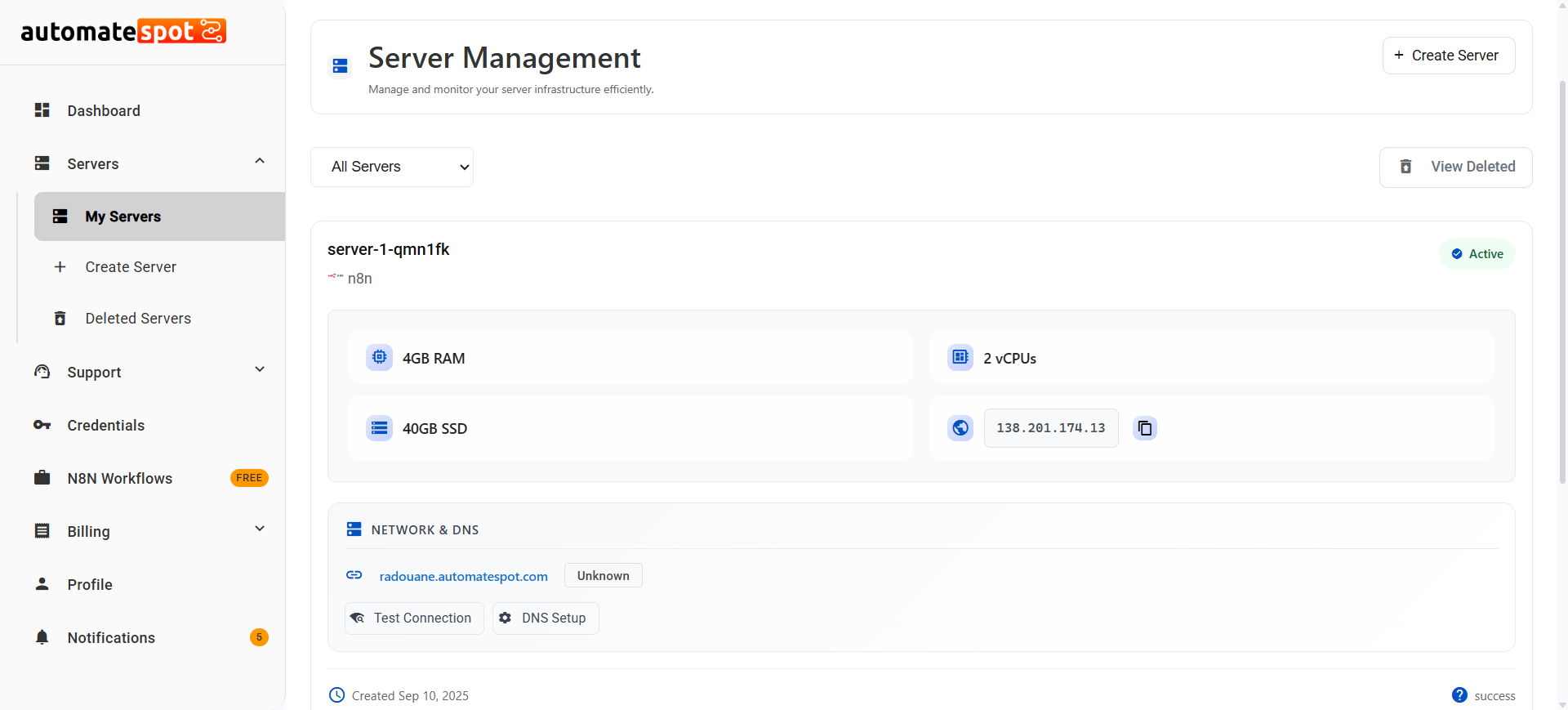1568x710 pixels.
Task: Click the n8n logo under server name
Action: [x=336, y=276]
